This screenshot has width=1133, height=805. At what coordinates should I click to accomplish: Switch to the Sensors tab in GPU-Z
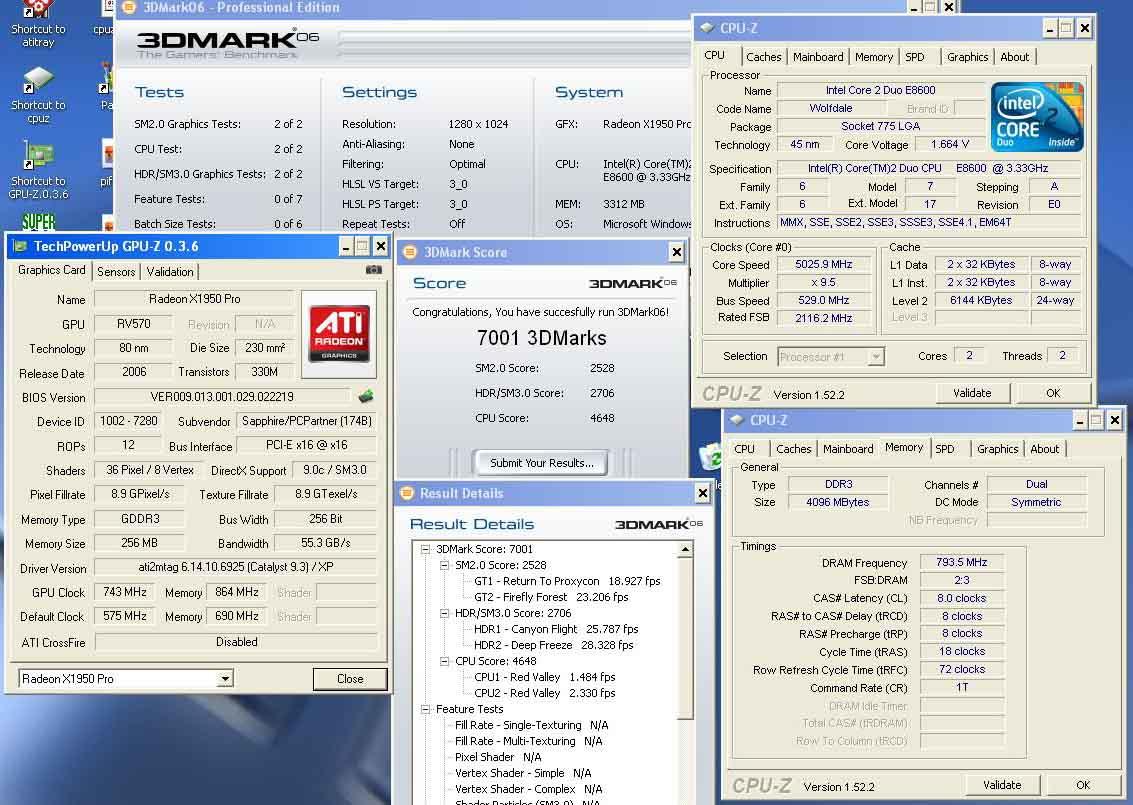pos(116,272)
